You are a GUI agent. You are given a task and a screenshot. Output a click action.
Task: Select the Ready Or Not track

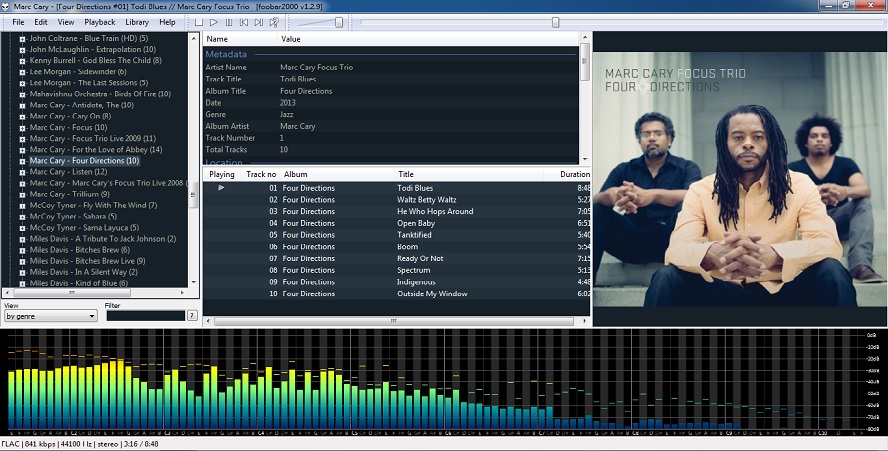tap(396, 258)
